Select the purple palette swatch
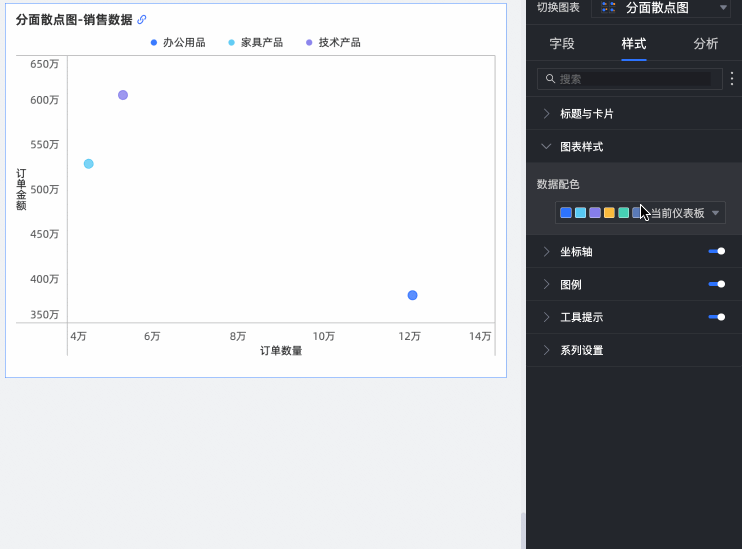The image size is (742, 549). [595, 213]
